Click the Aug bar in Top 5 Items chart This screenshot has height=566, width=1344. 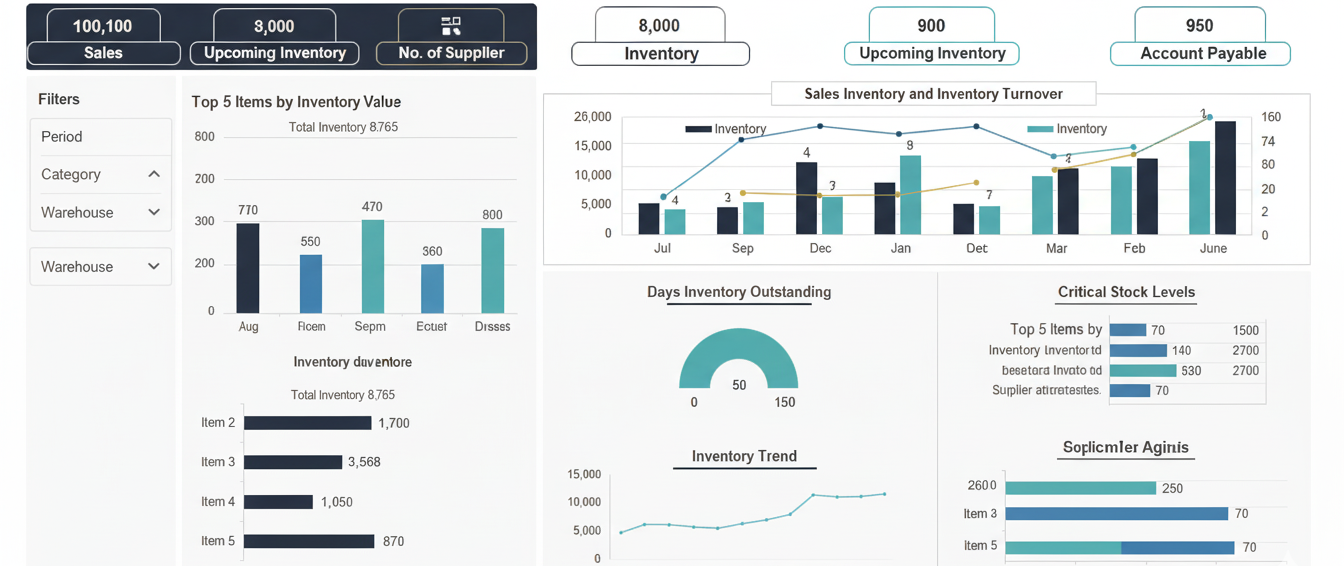pyautogui.click(x=248, y=268)
